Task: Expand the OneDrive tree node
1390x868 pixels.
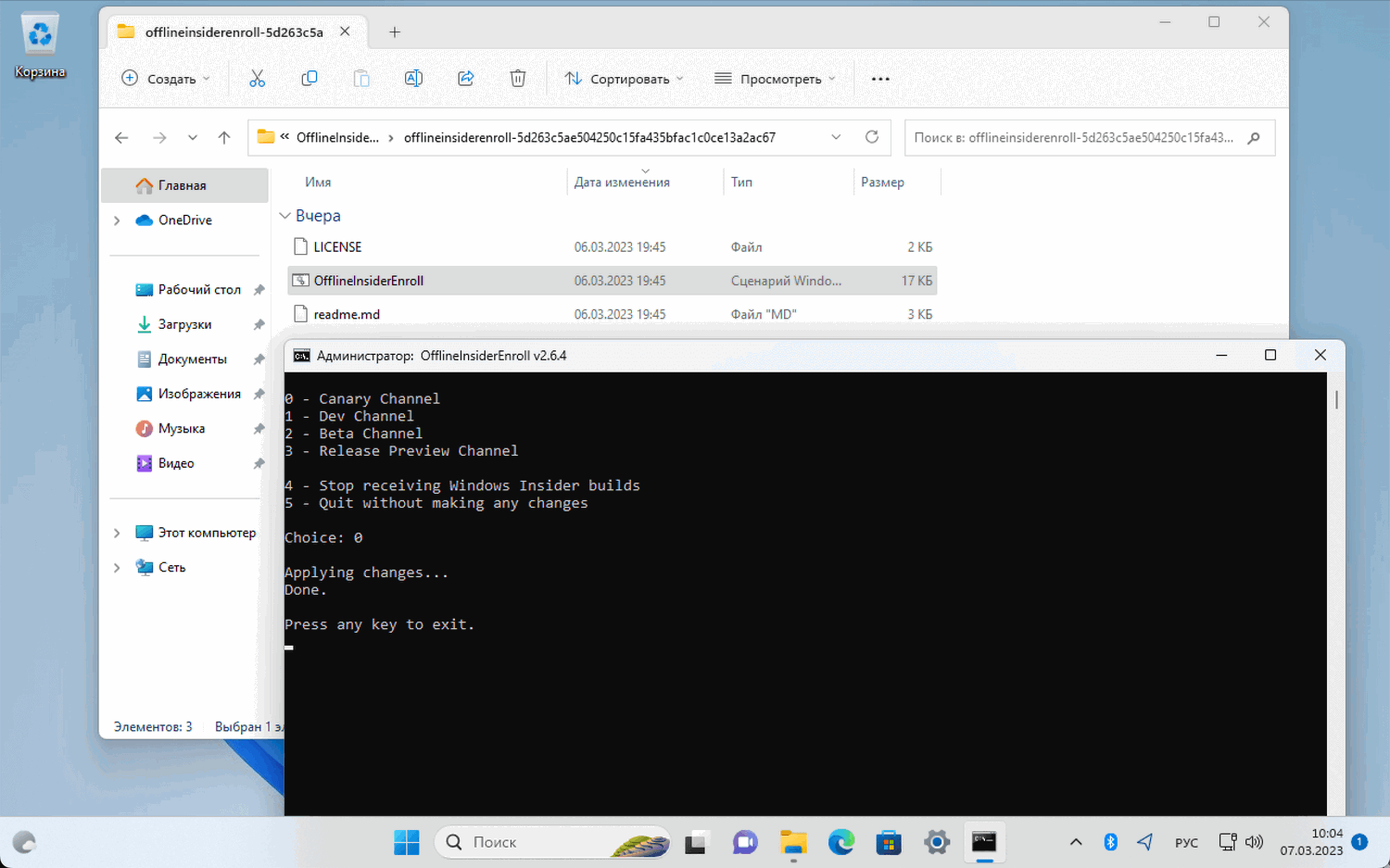Action: coord(117,220)
